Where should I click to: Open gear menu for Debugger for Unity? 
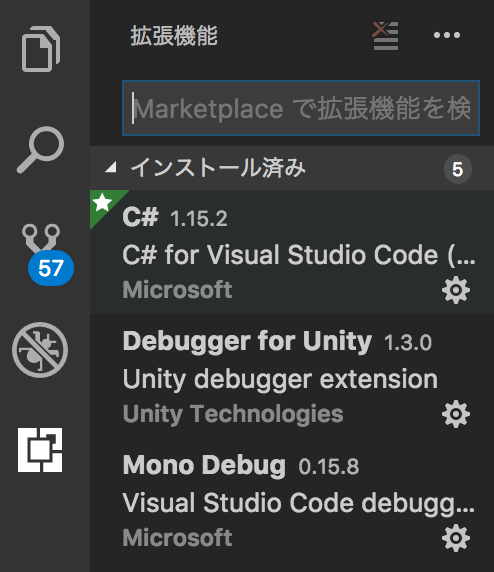456,414
